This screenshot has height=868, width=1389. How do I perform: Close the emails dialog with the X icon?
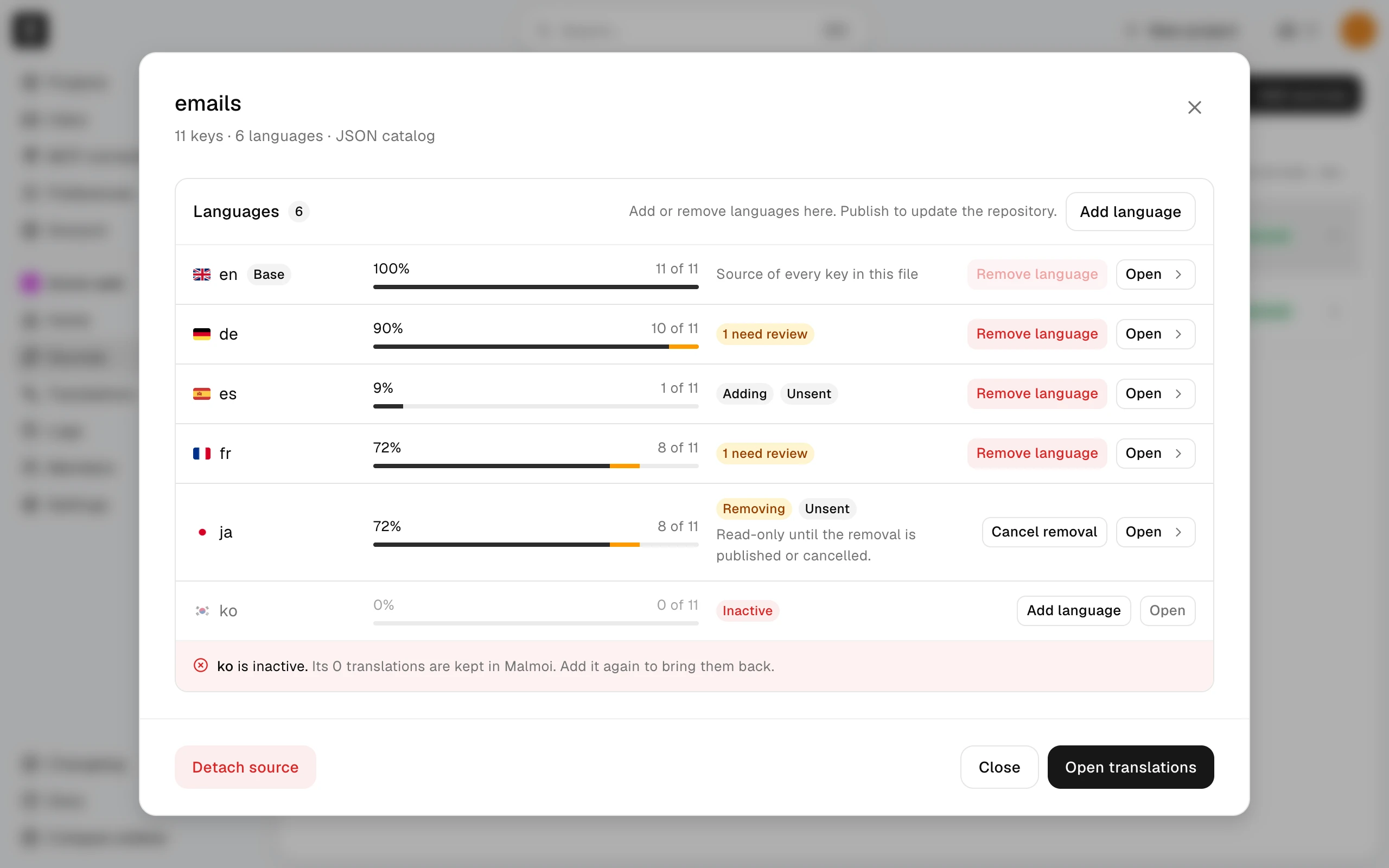pos(1194,107)
